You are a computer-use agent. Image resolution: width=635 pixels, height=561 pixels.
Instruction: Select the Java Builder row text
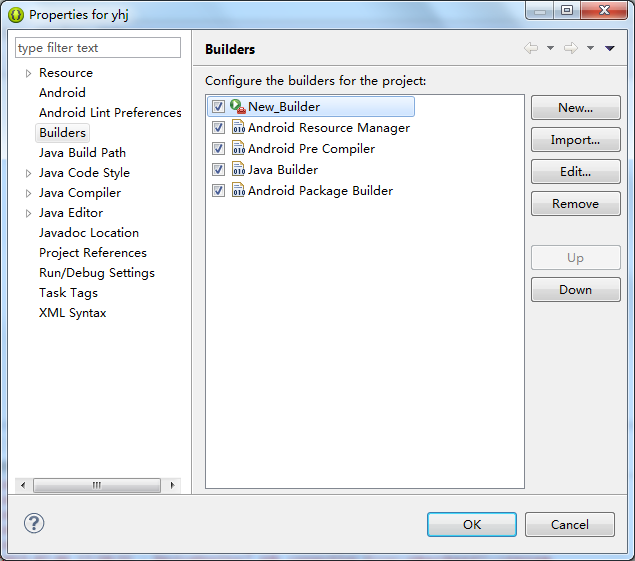(283, 170)
